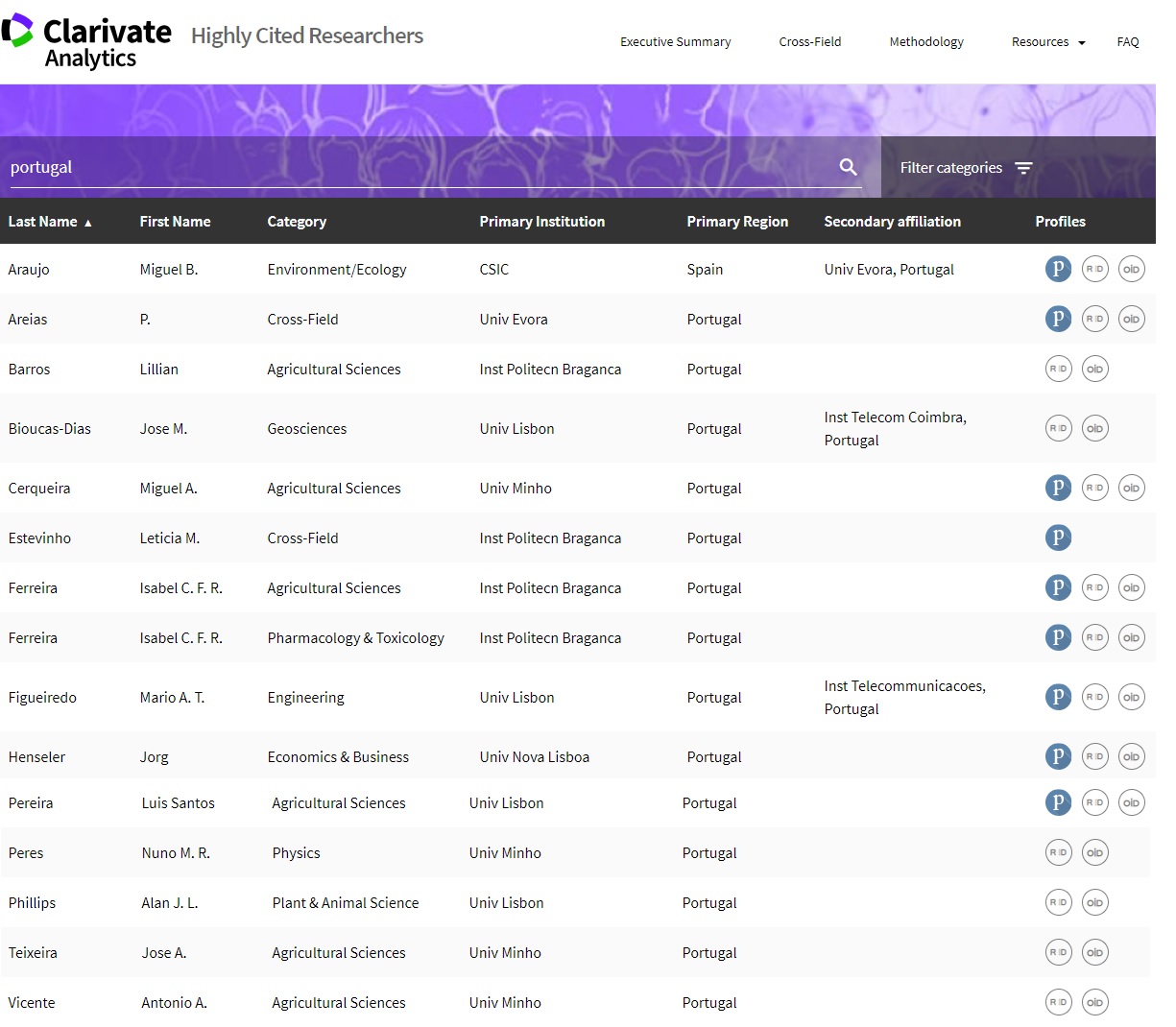
Task: Sort by Primary Institution column header
Action: 541,222
